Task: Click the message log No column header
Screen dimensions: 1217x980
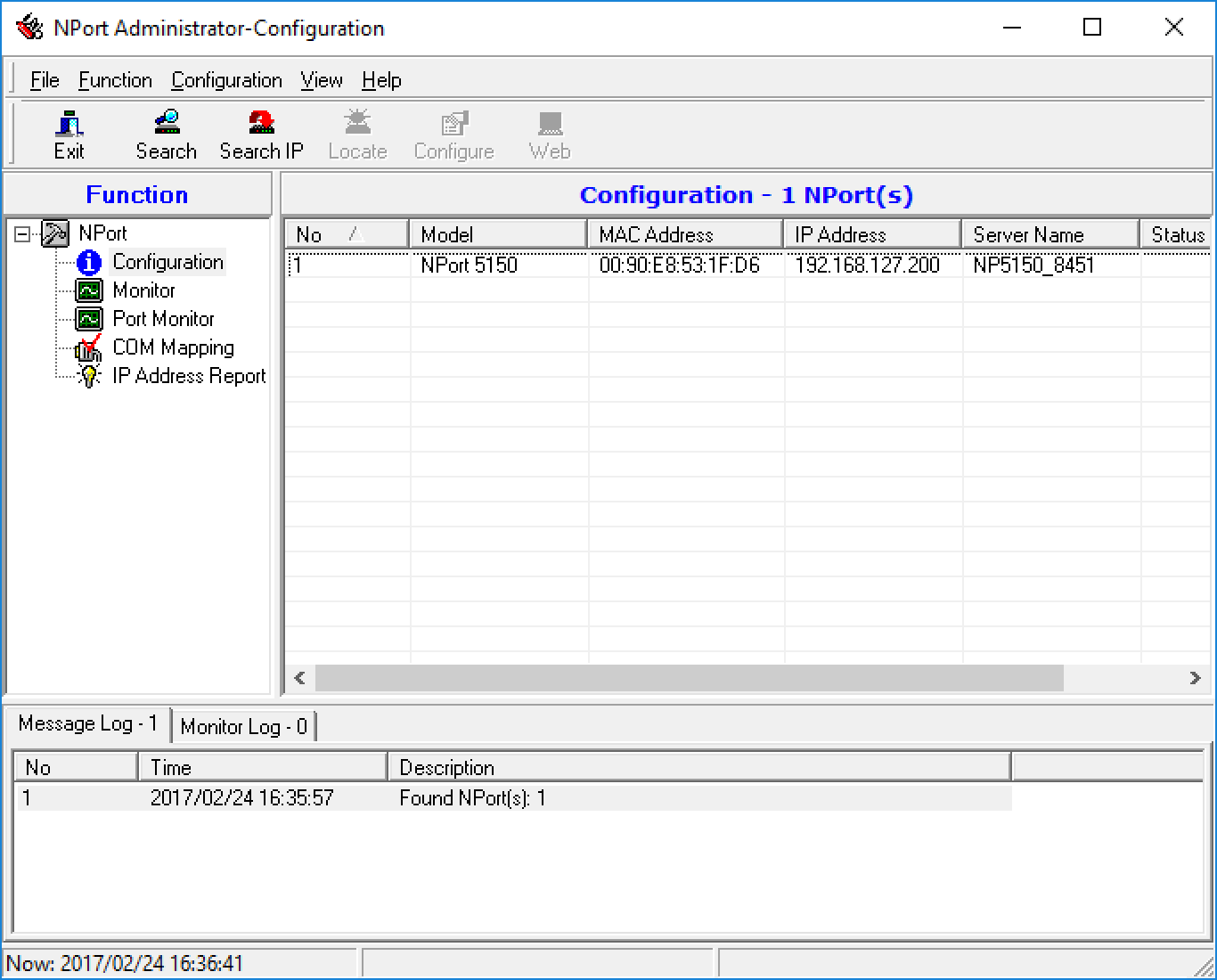Action: pos(76,767)
